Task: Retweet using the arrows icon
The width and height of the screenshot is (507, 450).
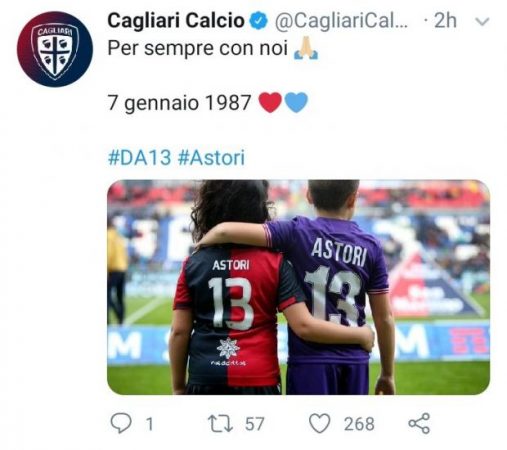Action: point(220,424)
